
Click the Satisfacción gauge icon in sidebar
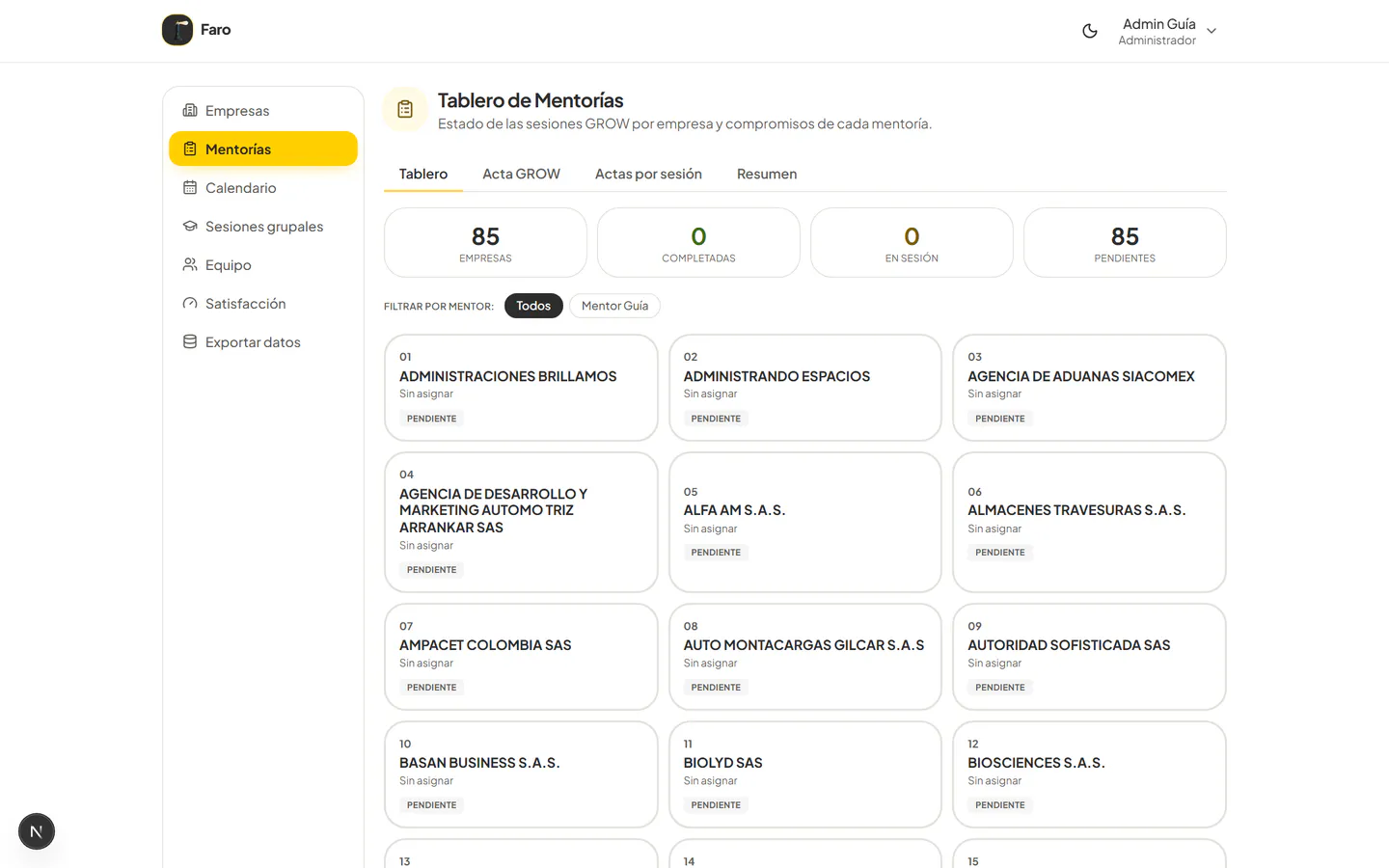(x=190, y=303)
